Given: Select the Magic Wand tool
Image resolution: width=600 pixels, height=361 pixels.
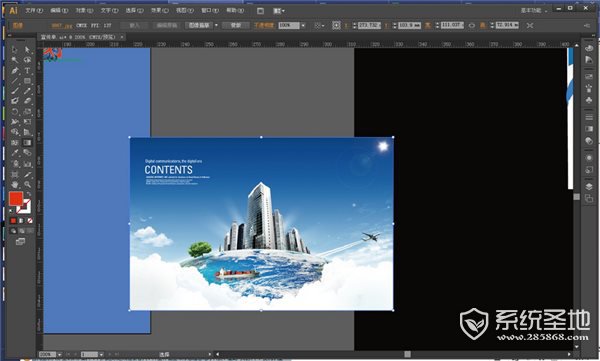Looking at the screenshot, I should coord(15,60).
